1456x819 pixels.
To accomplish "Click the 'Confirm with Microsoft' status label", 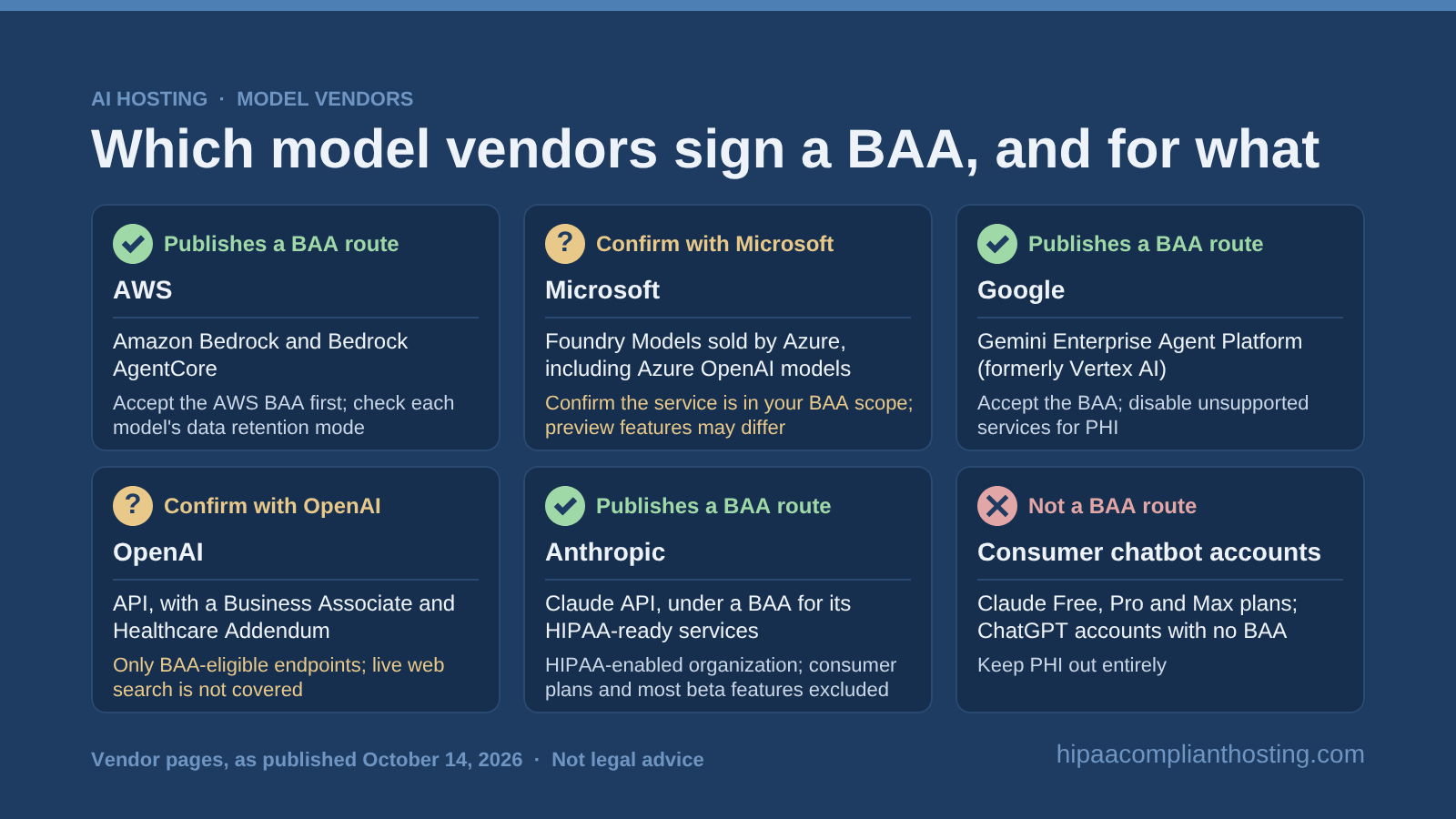I will click(714, 244).
